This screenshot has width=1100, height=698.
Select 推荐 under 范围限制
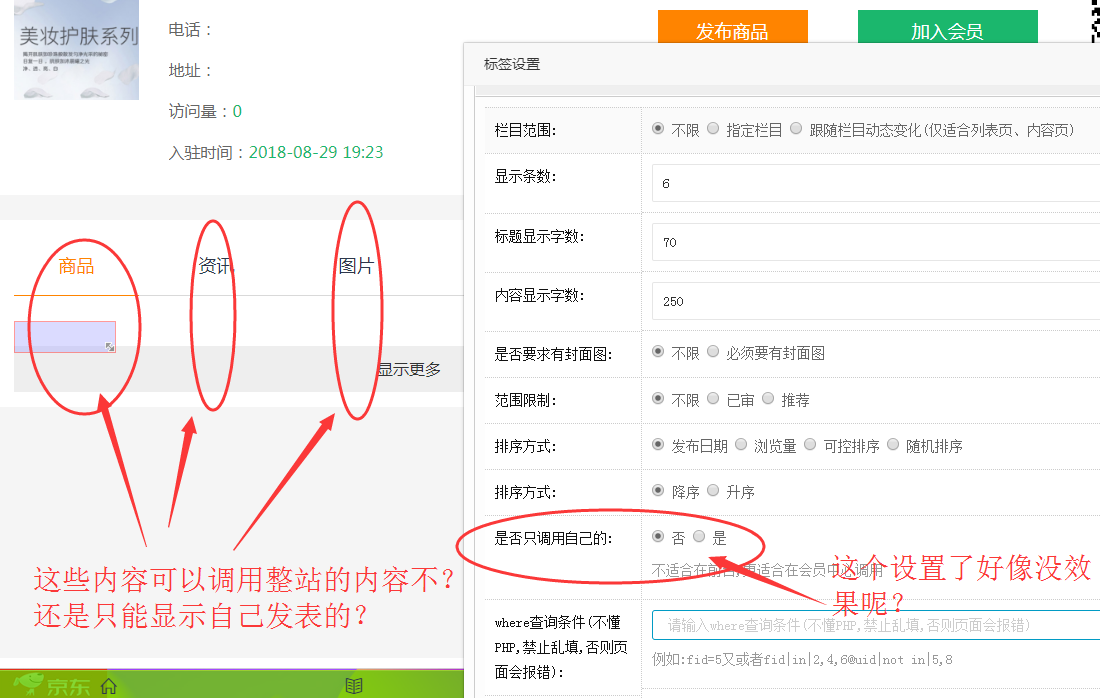coord(768,399)
